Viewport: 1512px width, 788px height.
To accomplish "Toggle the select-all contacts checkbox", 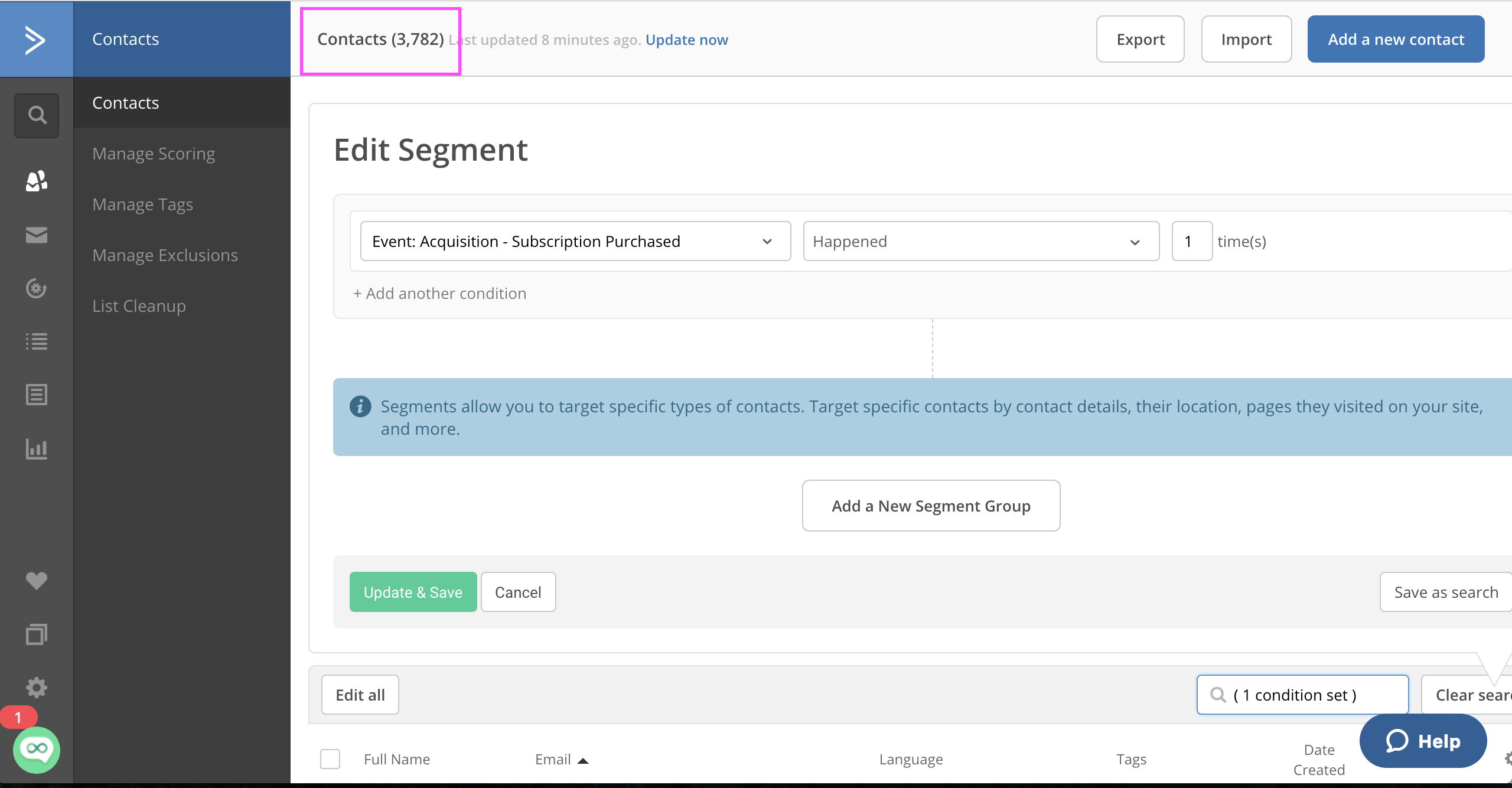I will (x=330, y=759).
